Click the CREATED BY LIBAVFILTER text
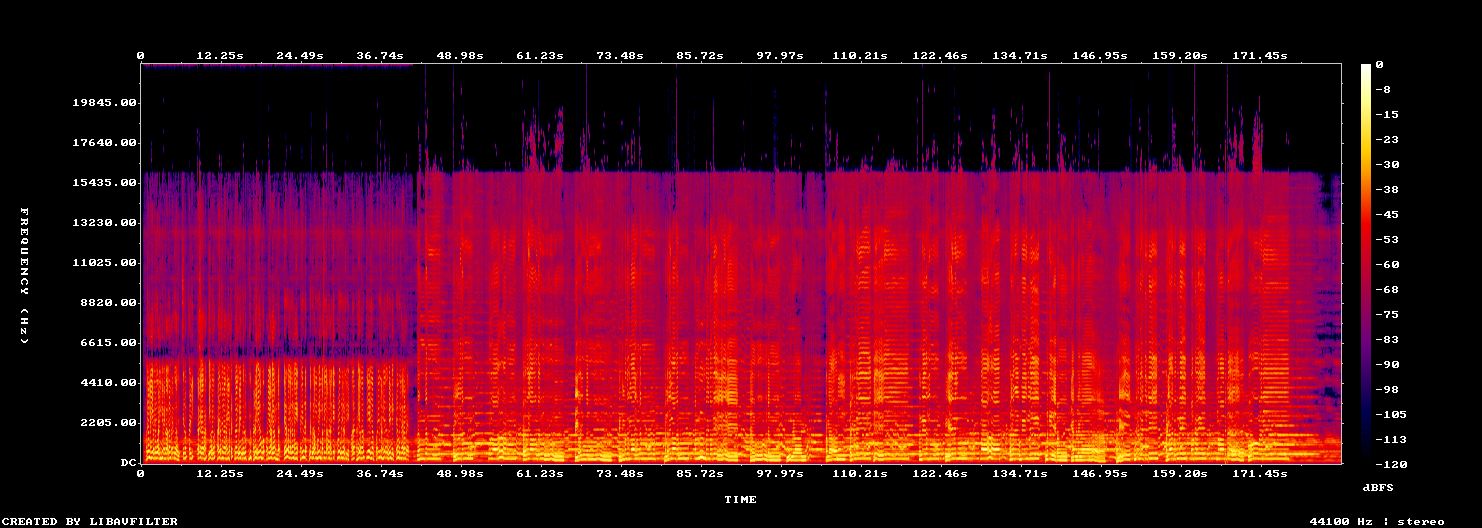The width and height of the screenshot is (1482, 528). click(x=91, y=521)
